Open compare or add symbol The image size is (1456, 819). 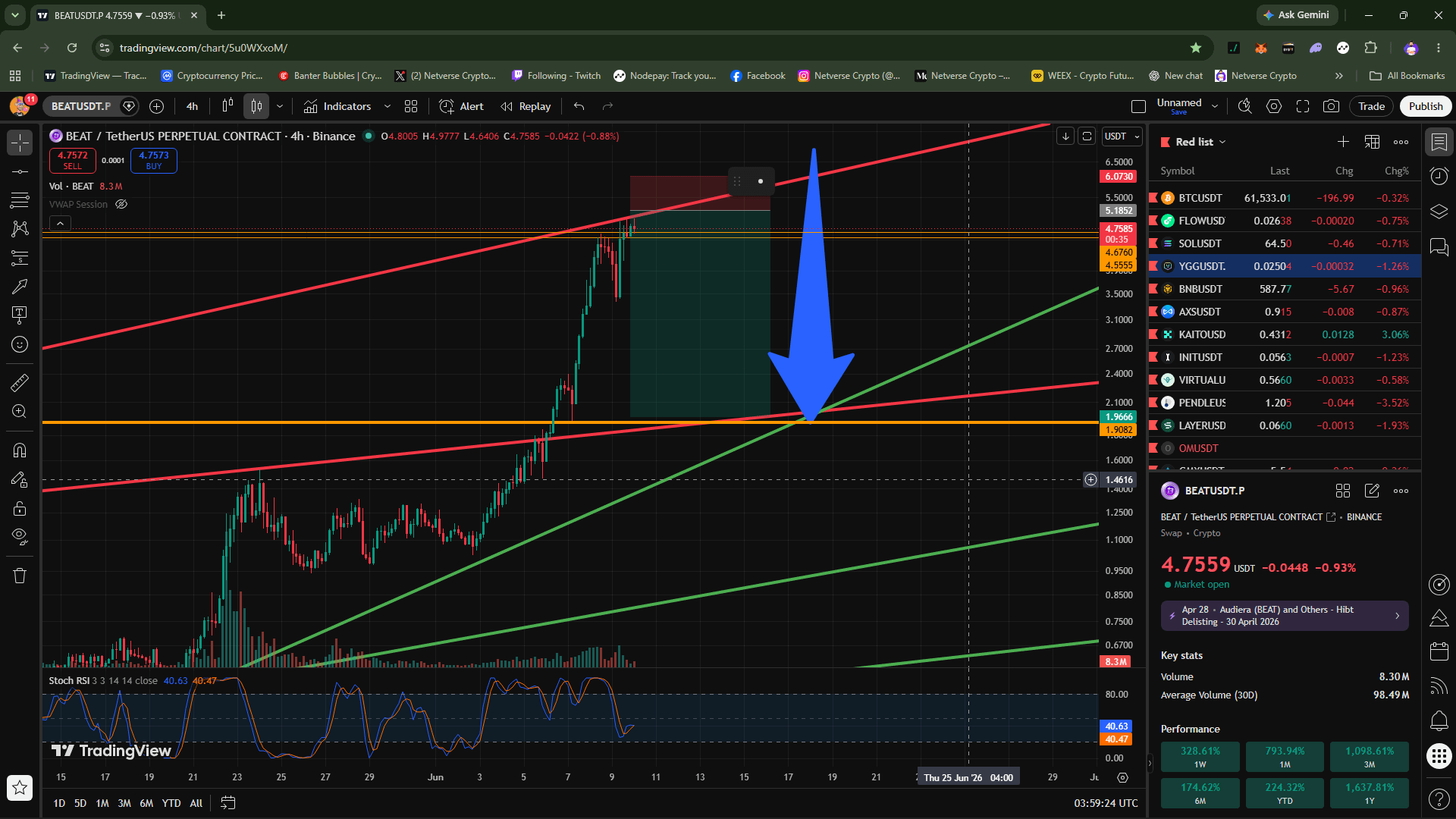(x=157, y=106)
